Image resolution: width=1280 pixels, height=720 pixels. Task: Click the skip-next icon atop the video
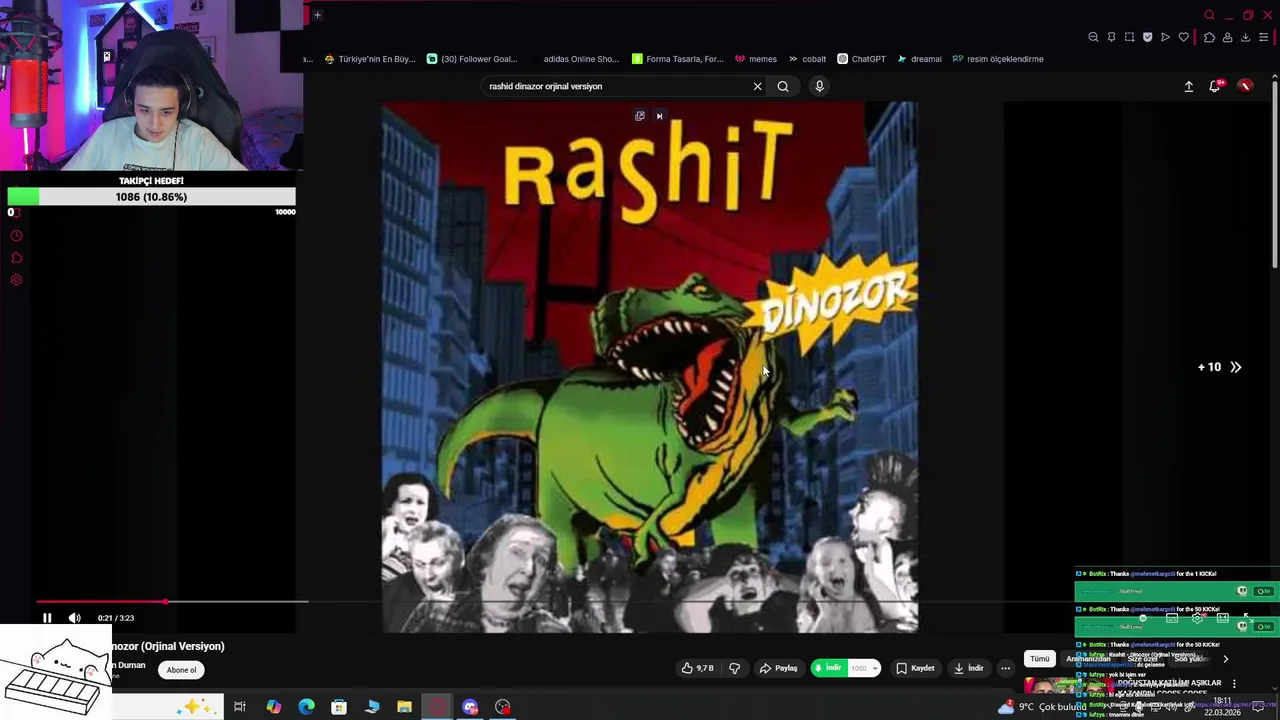[659, 116]
